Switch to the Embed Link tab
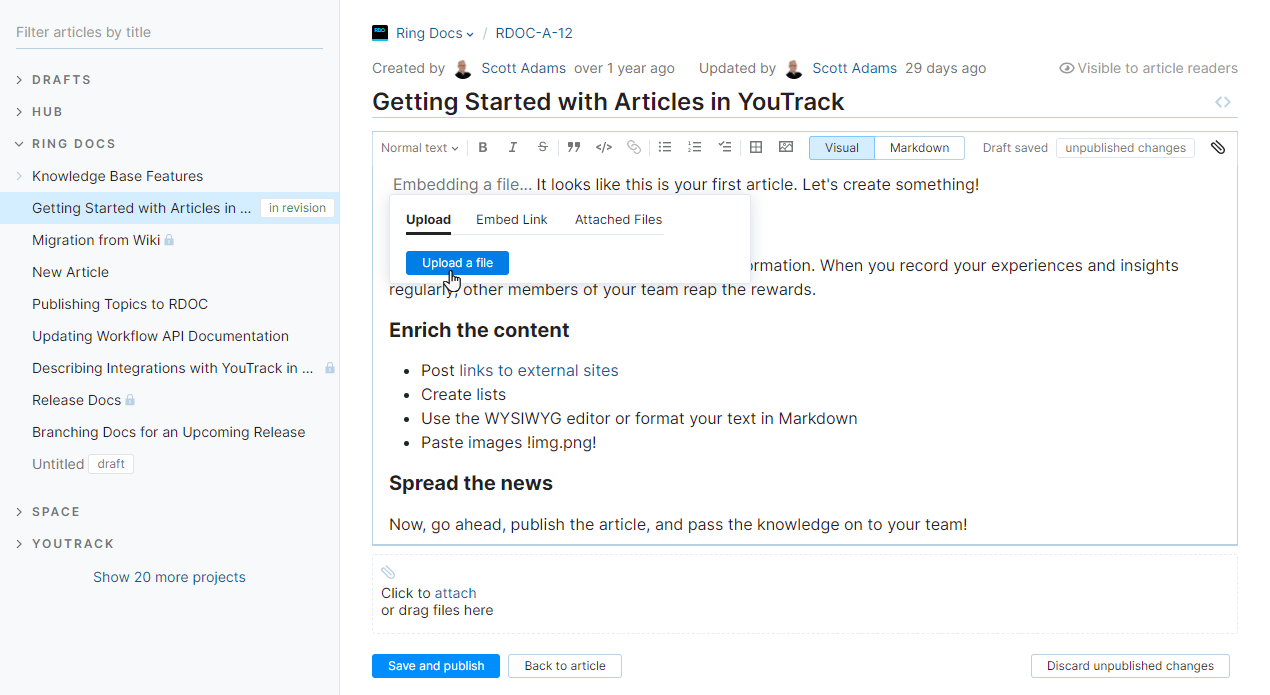This screenshot has width=1270, height=695. click(x=511, y=219)
